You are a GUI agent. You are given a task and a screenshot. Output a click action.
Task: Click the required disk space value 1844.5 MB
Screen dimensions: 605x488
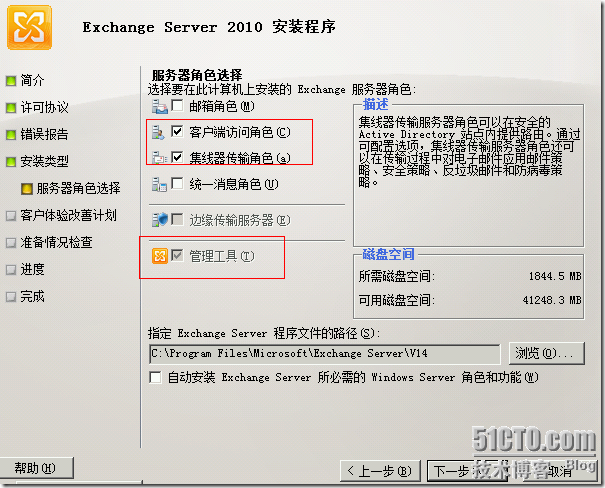(x=555, y=277)
